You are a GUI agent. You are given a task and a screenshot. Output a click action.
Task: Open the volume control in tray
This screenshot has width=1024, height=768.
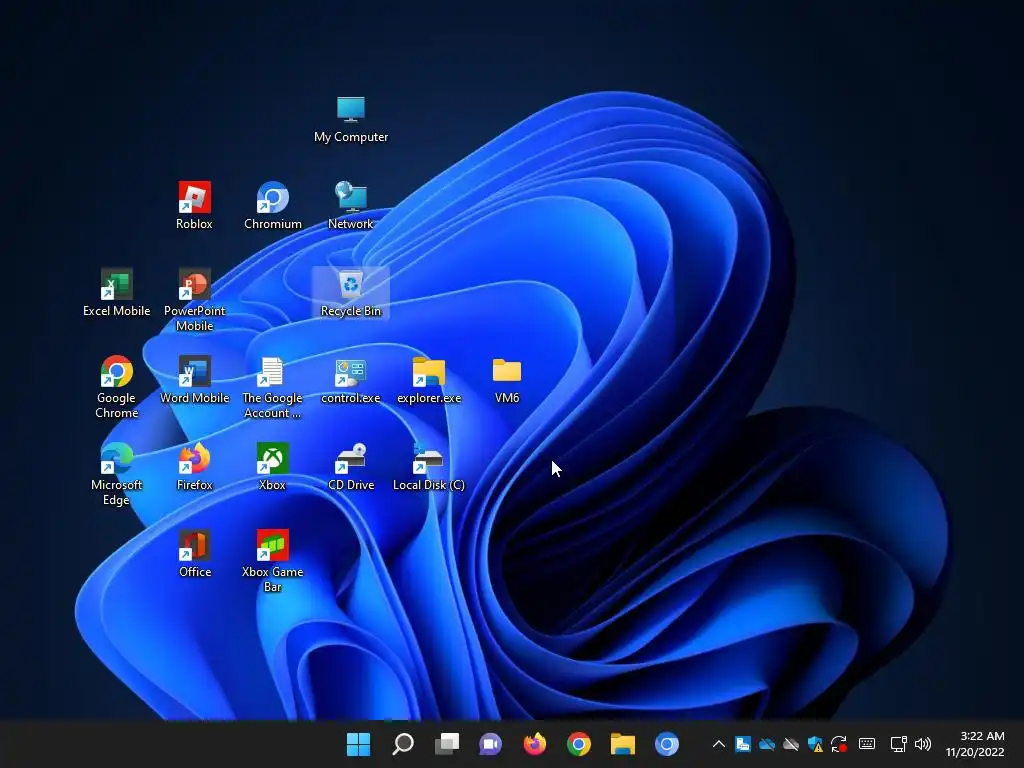point(923,744)
